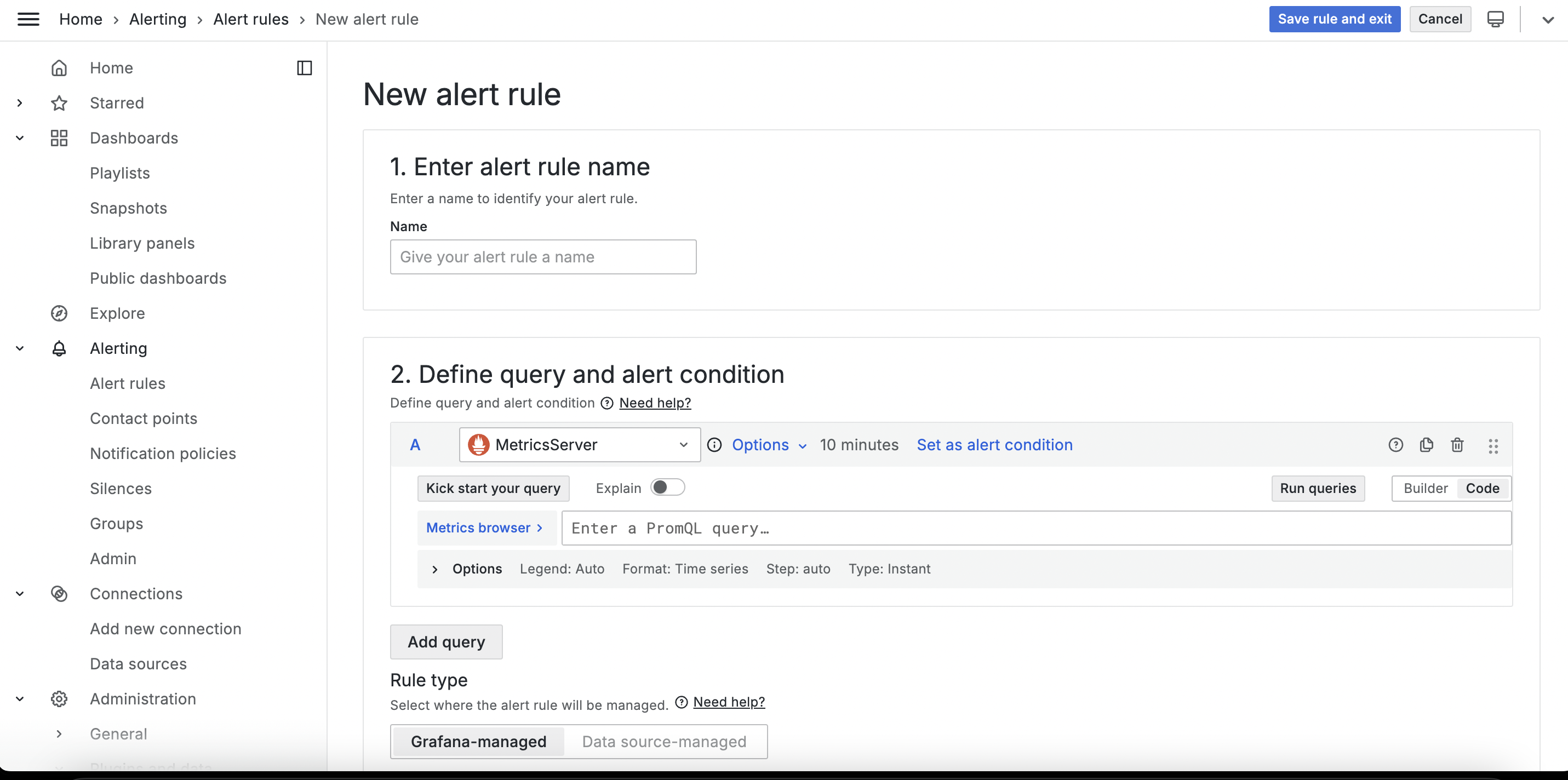
Task: Duplicate query A with copy icon
Action: [1426, 445]
